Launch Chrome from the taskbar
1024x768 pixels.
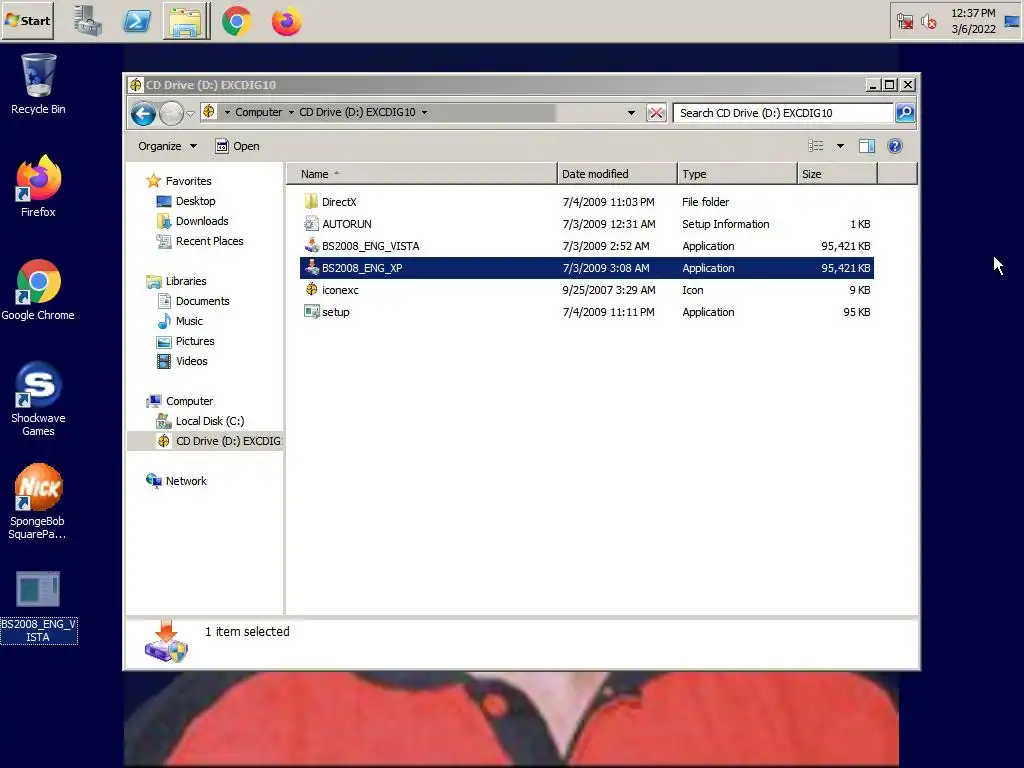coord(236,21)
